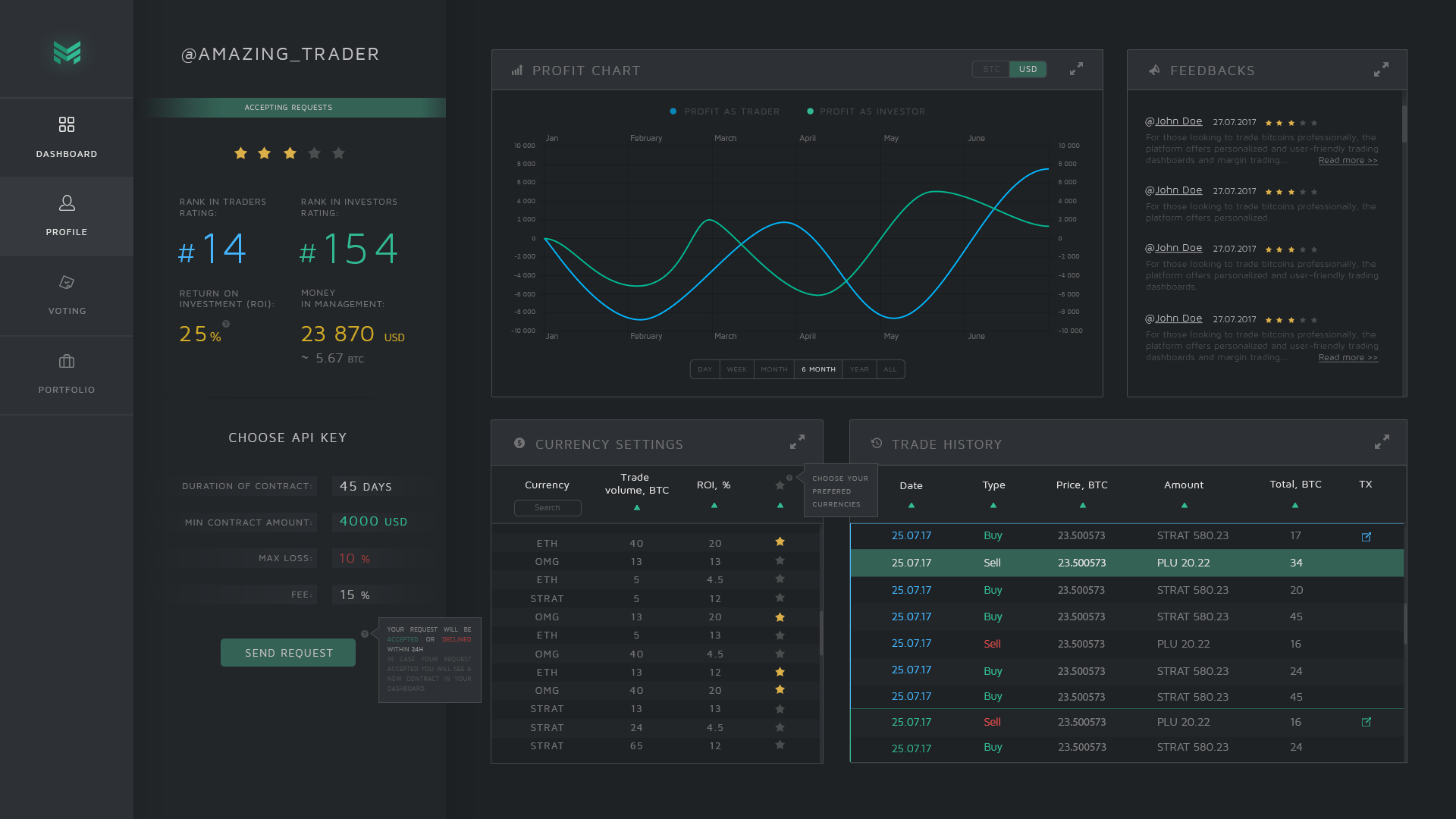Screen dimensions: 1456x819
Task: Expand the Profit Chart panel fullscreen
Action: [x=1076, y=69]
